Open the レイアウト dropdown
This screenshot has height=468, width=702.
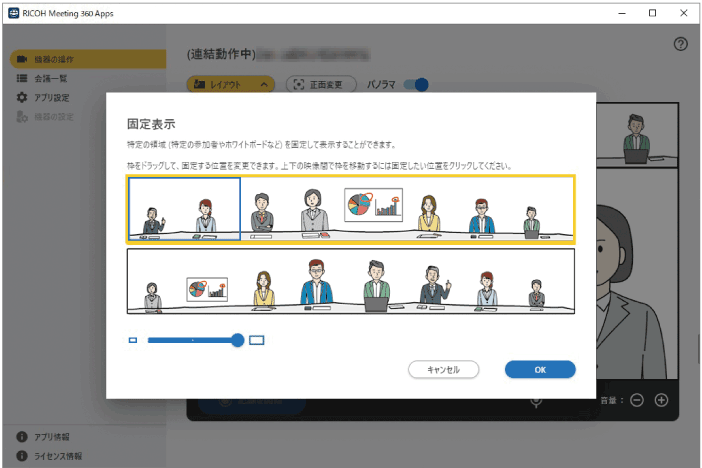(231, 84)
